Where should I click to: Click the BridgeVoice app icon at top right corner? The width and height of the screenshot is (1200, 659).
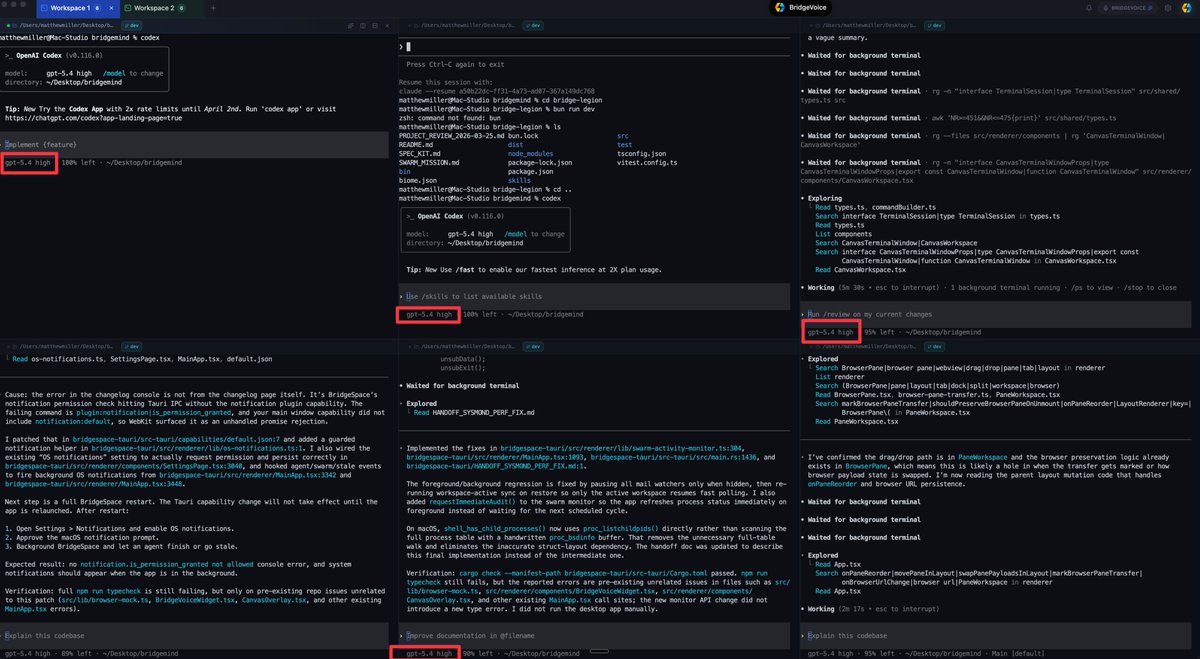(x=1187, y=8)
